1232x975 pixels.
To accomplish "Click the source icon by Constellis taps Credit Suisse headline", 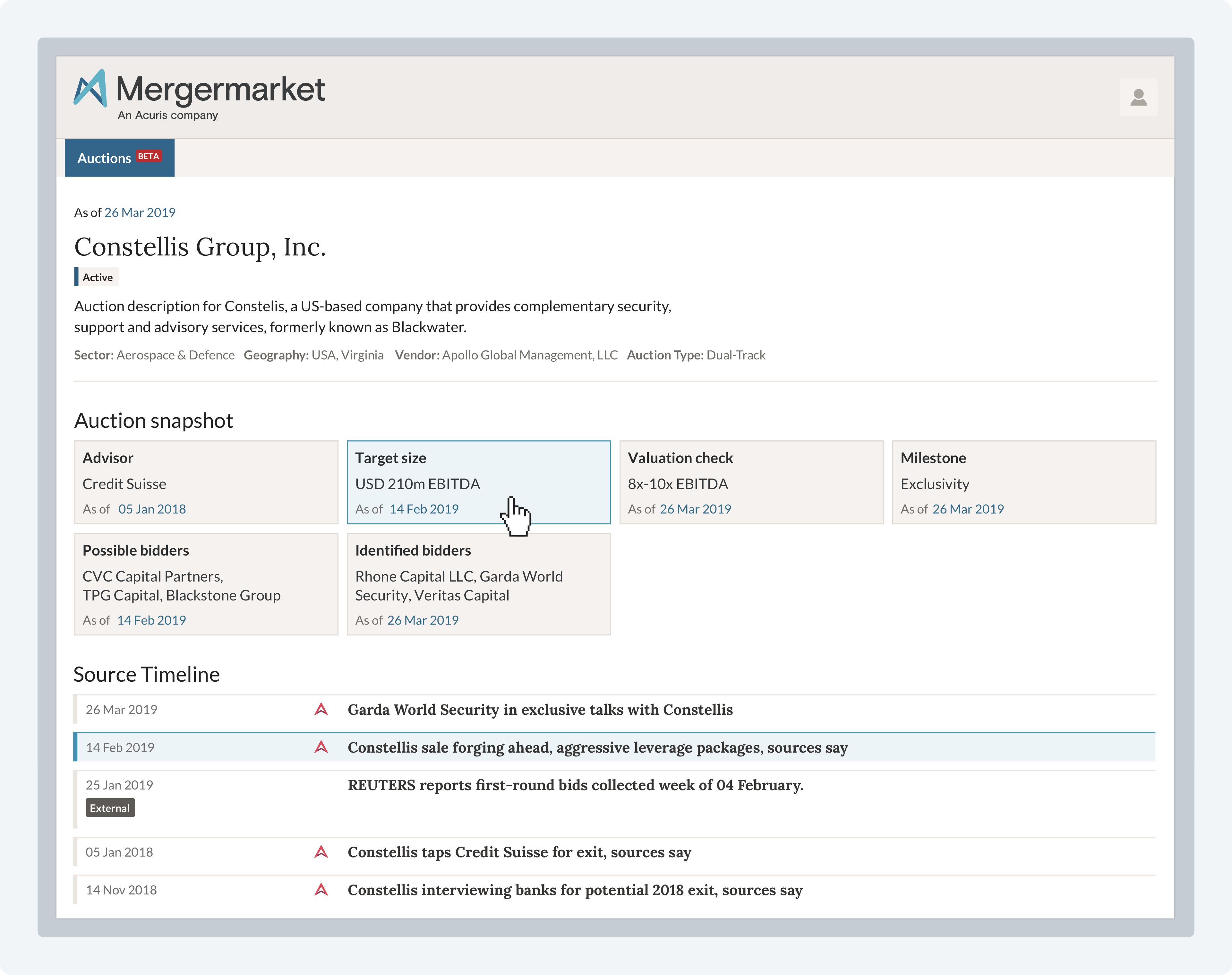I will [321, 852].
